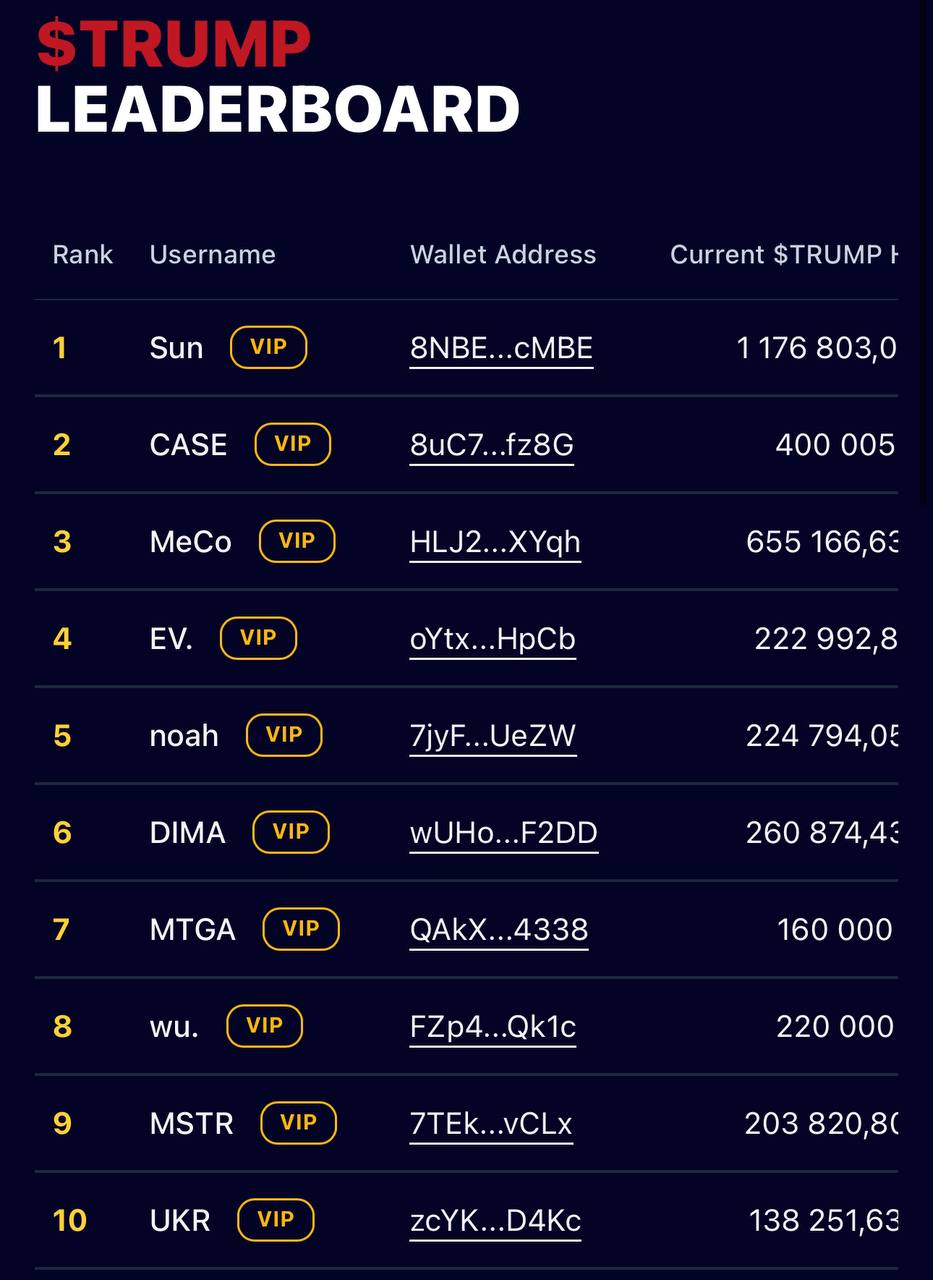Open wallet address zcYK...D4Kc
This screenshot has width=933, height=1280.
[x=495, y=1221]
